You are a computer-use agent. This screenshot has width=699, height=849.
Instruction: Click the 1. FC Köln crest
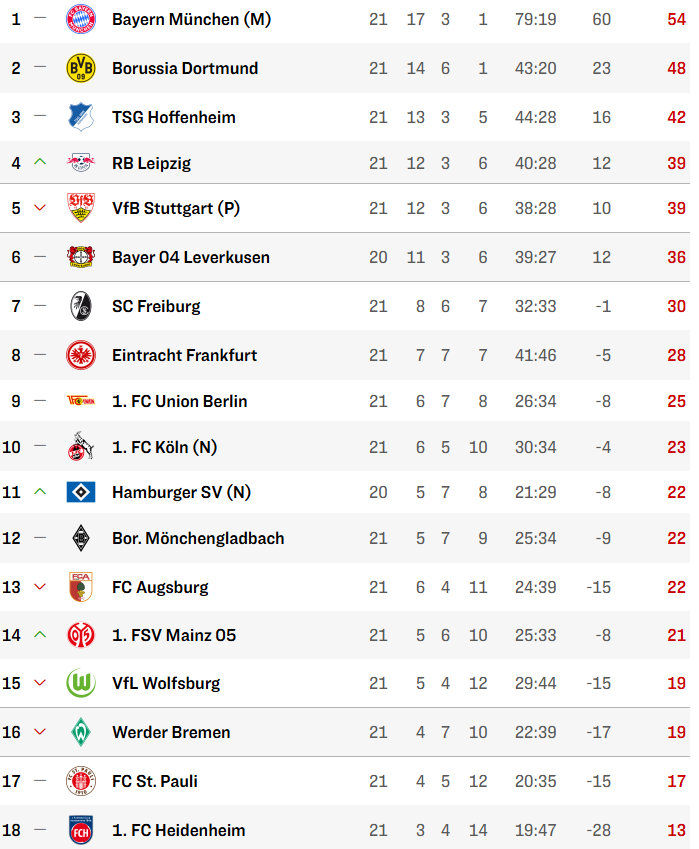(x=81, y=446)
